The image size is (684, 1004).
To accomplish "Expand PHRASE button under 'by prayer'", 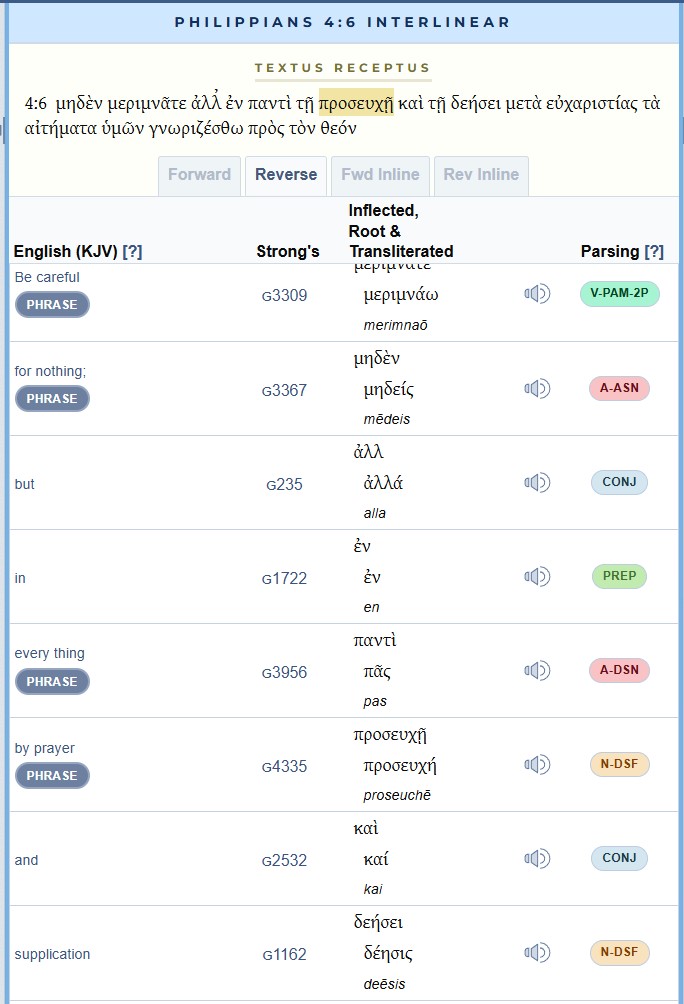I will pos(52,775).
